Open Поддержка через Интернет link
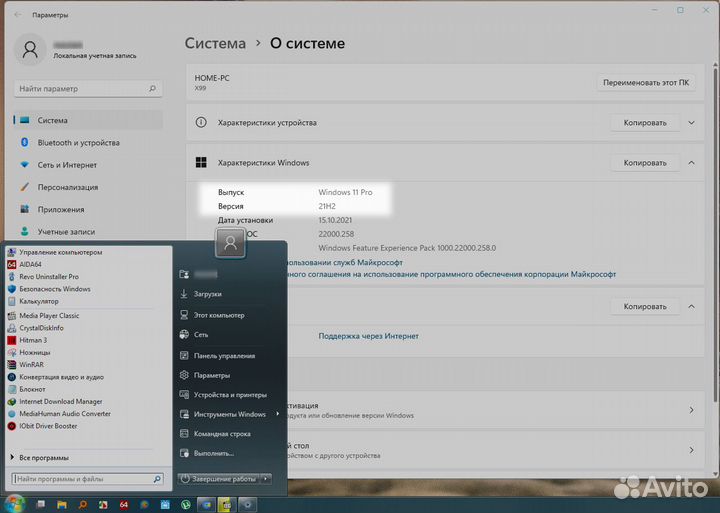The image size is (720, 513). point(368,336)
